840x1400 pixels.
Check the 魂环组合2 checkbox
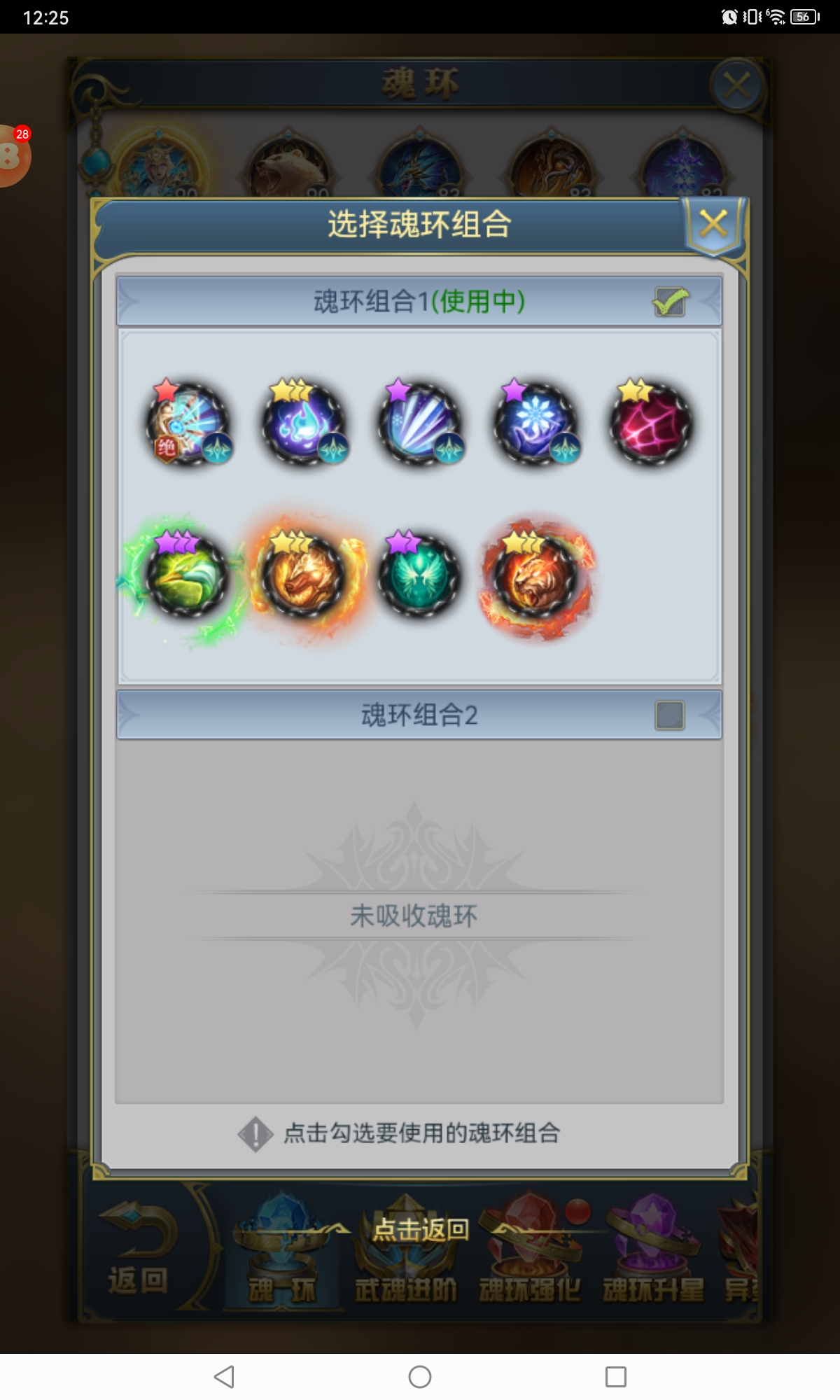point(670,715)
